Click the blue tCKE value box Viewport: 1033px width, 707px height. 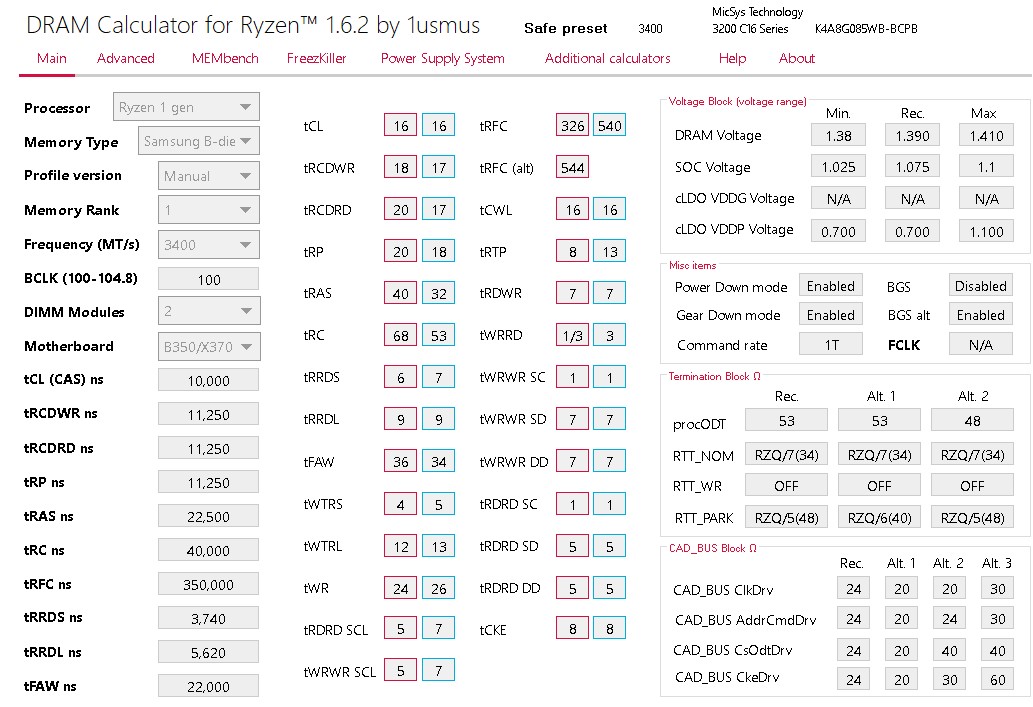click(610, 629)
